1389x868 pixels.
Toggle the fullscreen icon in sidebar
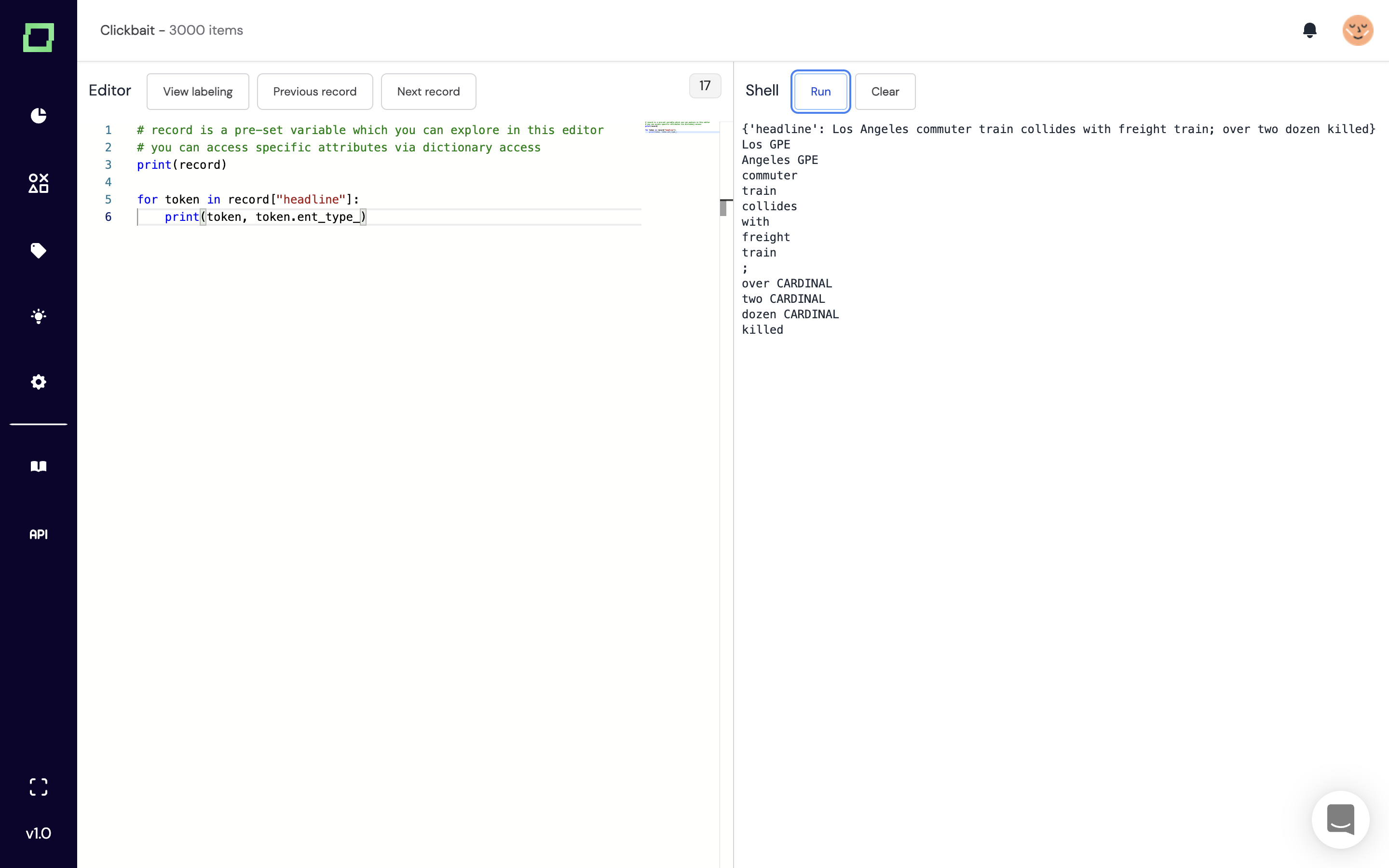(39, 787)
